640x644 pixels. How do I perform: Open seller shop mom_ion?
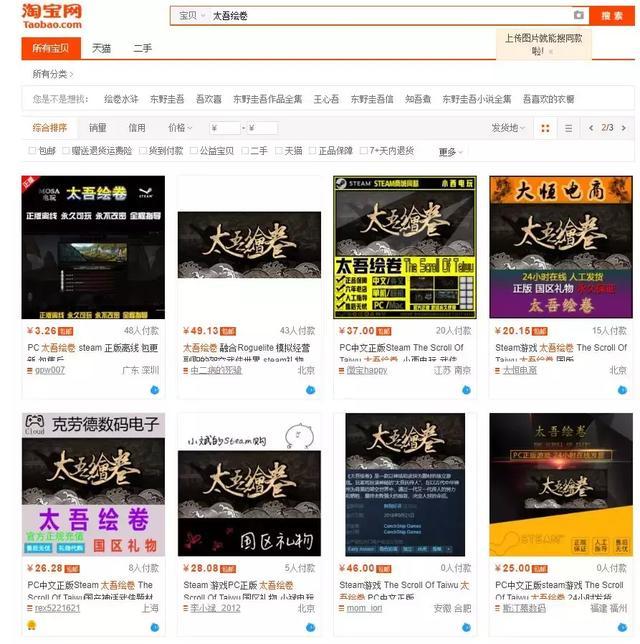click(364, 608)
